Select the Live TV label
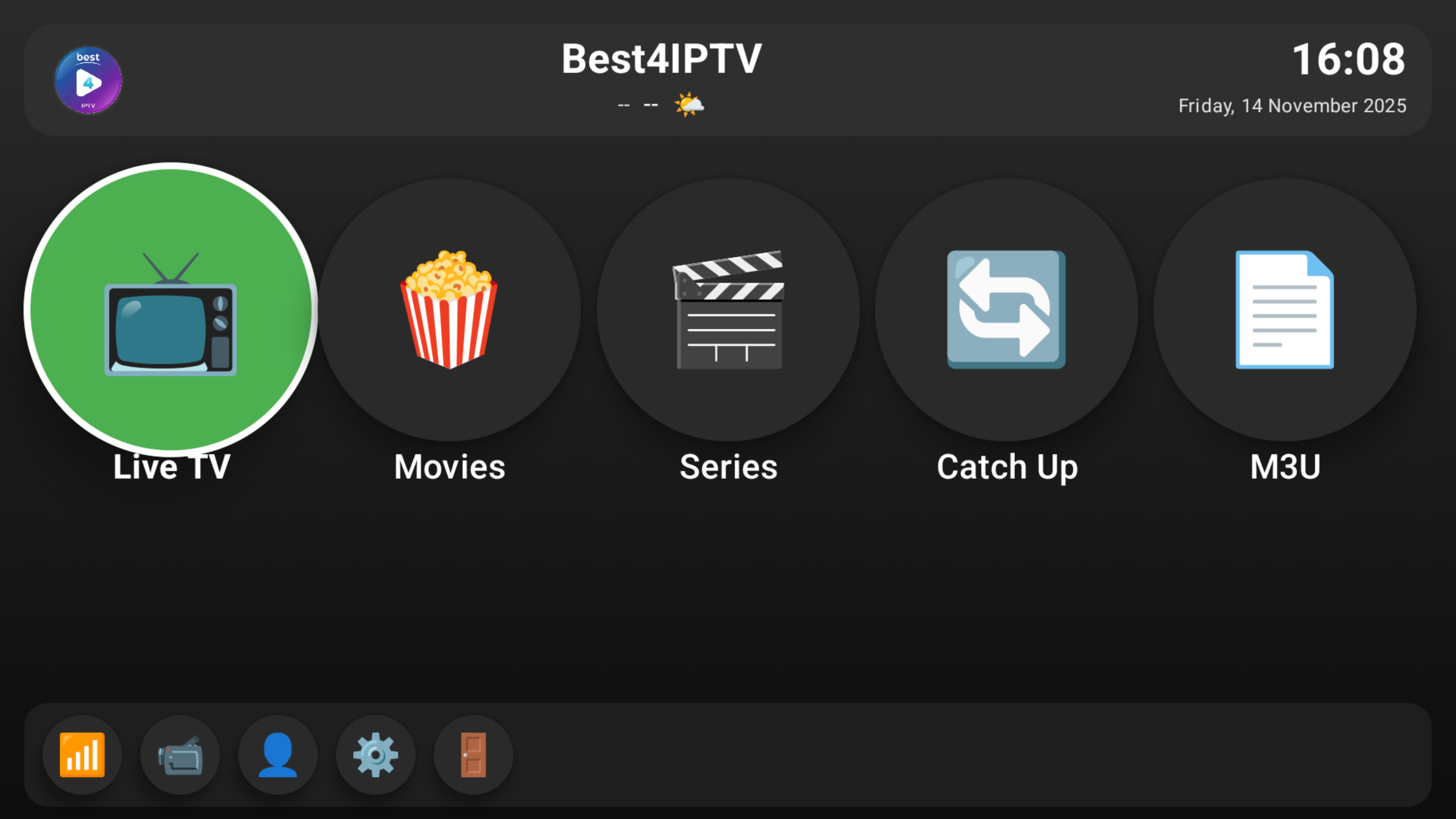Image resolution: width=1456 pixels, height=819 pixels. tap(171, 467)
